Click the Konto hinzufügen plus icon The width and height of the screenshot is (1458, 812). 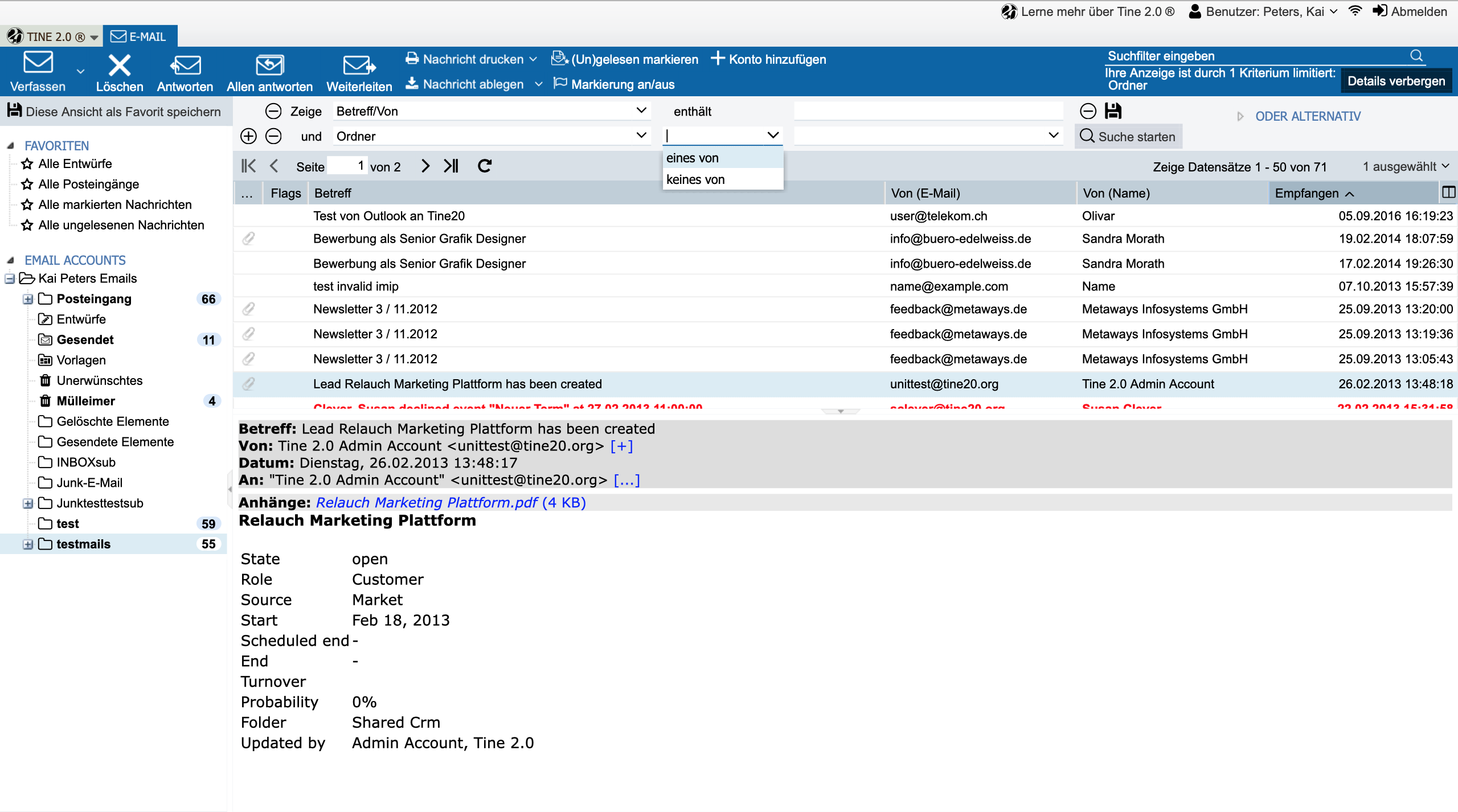point(718,58)
